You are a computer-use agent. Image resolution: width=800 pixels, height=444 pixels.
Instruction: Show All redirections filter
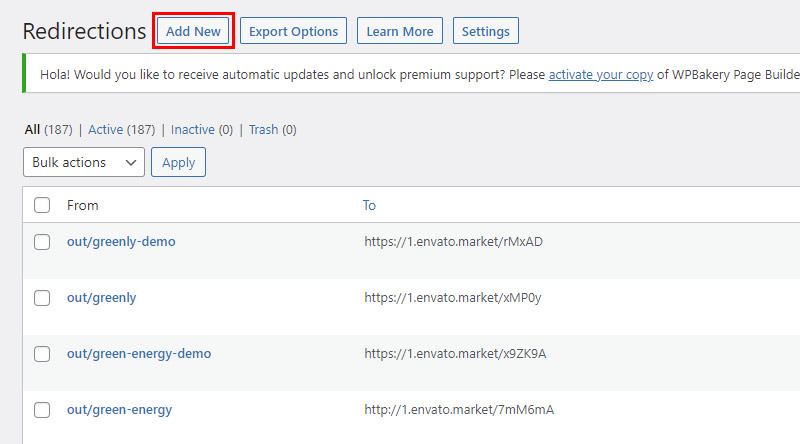click(32, 130)
